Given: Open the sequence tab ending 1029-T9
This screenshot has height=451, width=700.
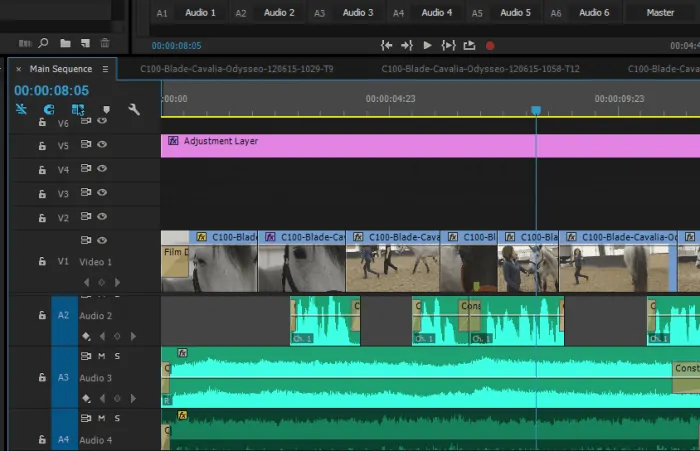Looking at the screenshot, I should coord(237,69).
